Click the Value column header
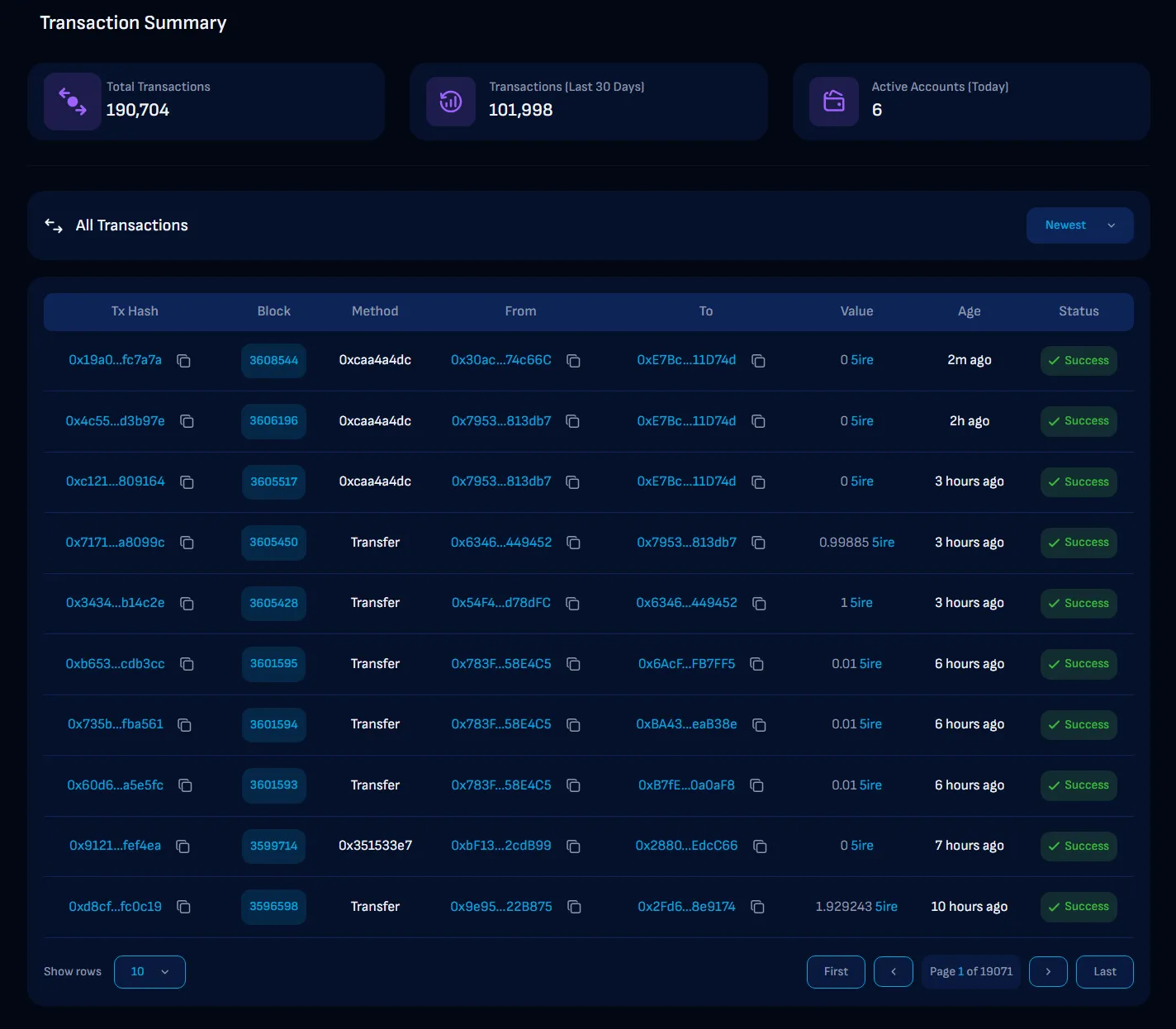Screen dimensions: 1176x1029 tap(856, 311)
